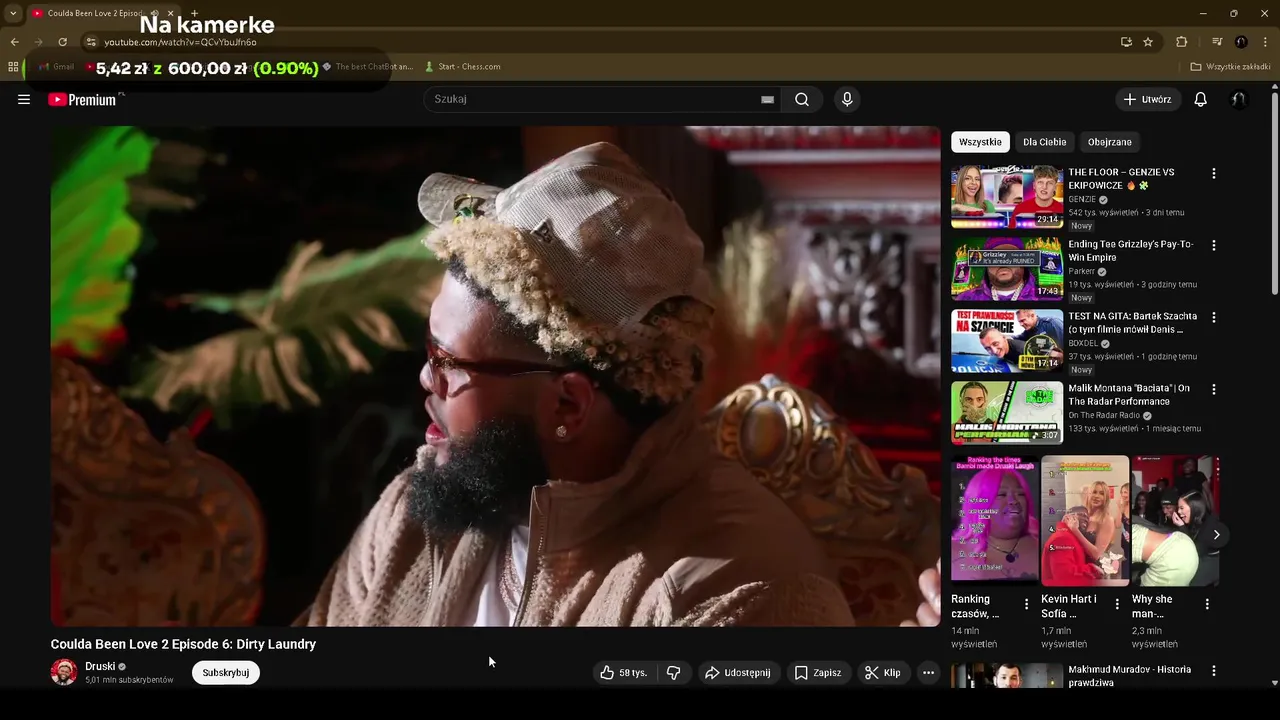The width and height of the screenshot is (1280, 720).
Task: Open Malik Montana "Baciata" thumbnail
Action: (1007, 413)
